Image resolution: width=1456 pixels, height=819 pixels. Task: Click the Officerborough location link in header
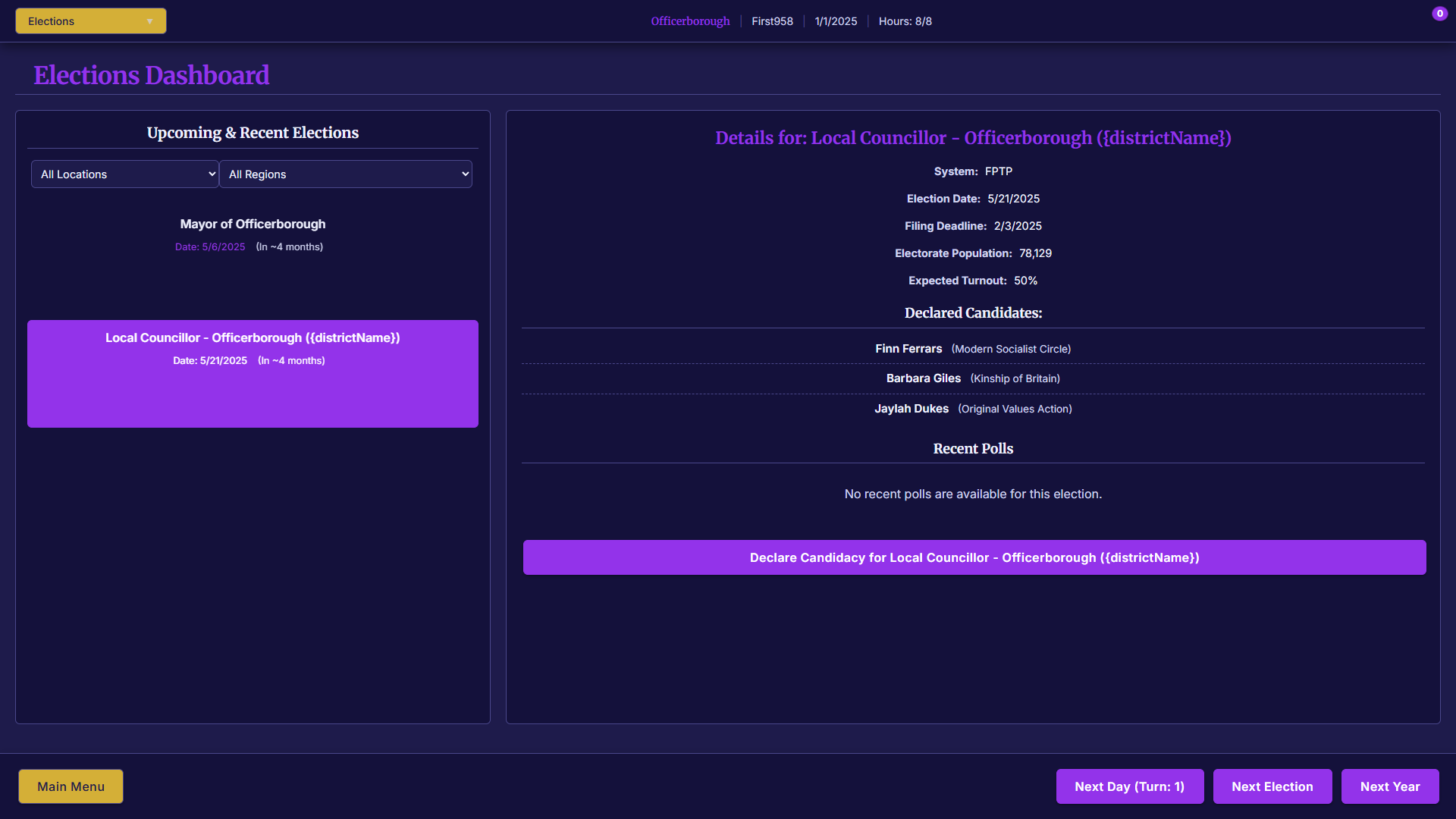[x=690, y=21]
